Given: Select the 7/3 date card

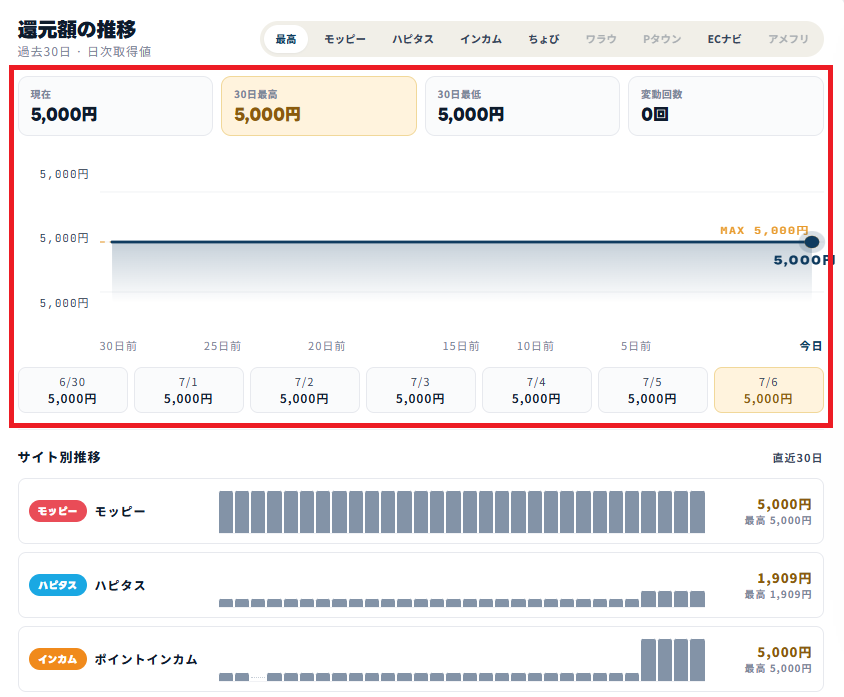Looking at the screenshot, I should [x=420, y=390].
